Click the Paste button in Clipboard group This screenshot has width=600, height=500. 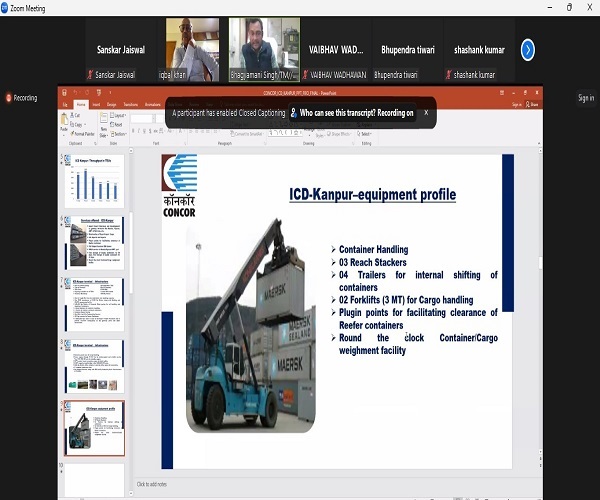coord(64,123)
